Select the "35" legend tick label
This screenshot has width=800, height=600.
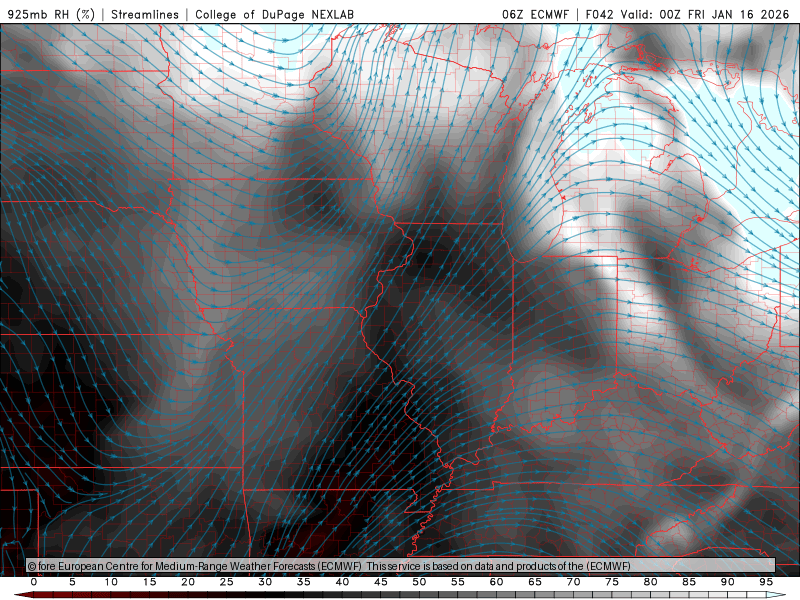tap(304, 582)
